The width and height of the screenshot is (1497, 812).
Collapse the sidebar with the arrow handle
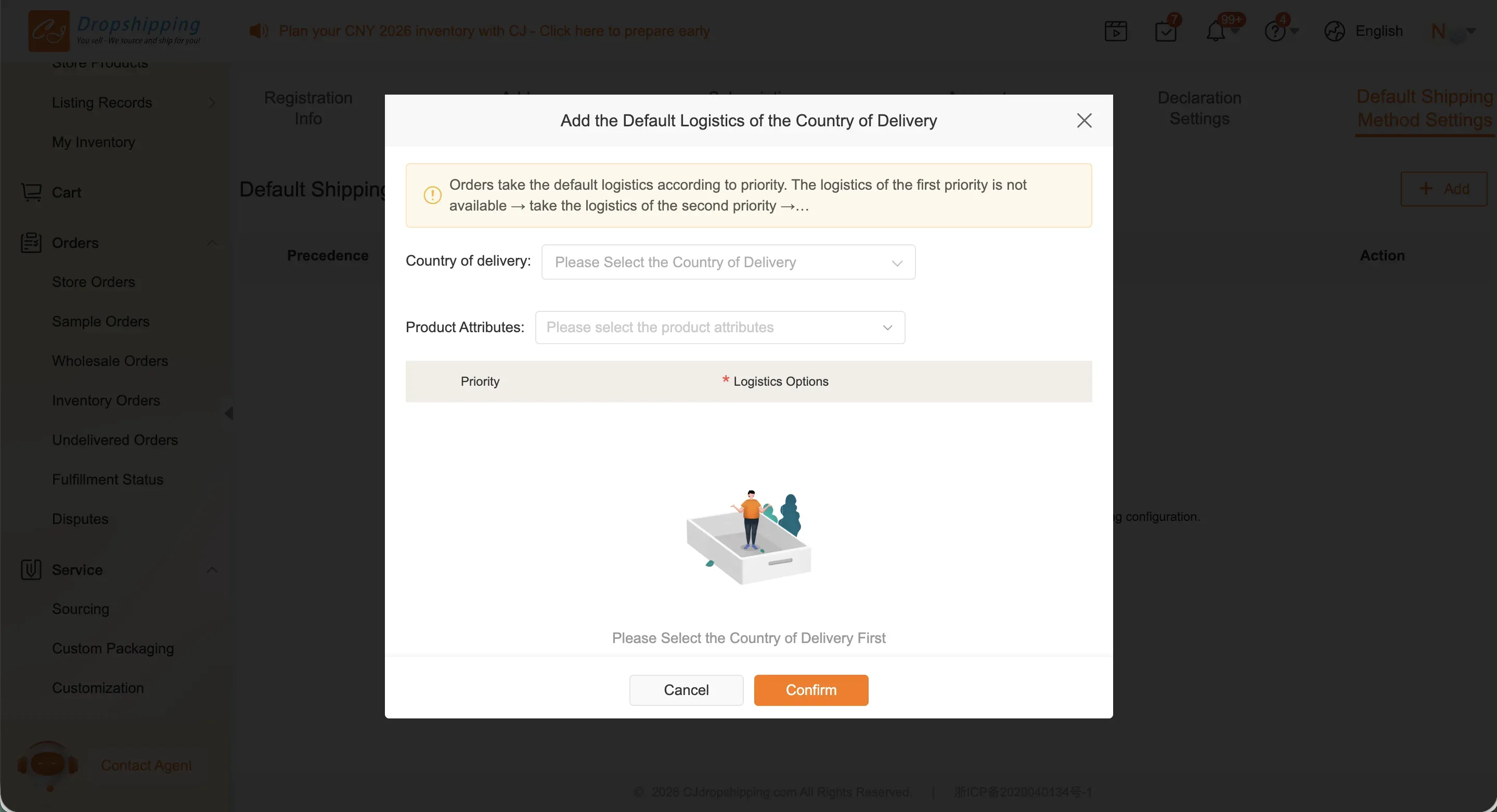coord(229,413)
